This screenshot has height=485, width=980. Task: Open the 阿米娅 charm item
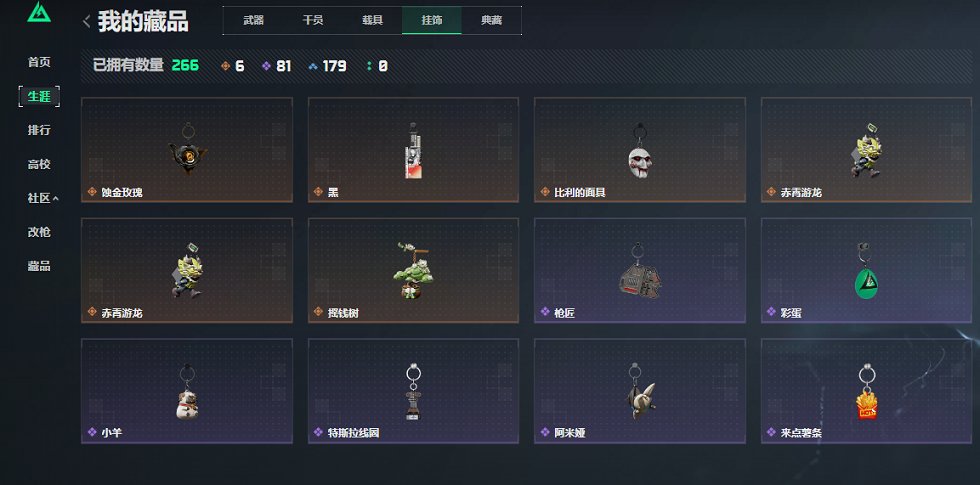point(639,391)
